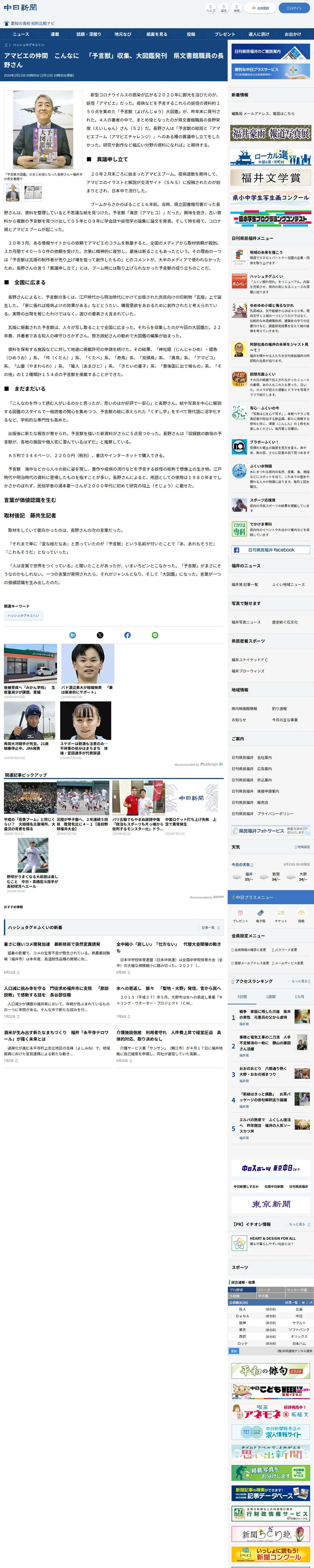Open the 紙面を見る menu
314x1568 pixels.
pyautogui.click(x=157, y=34)
